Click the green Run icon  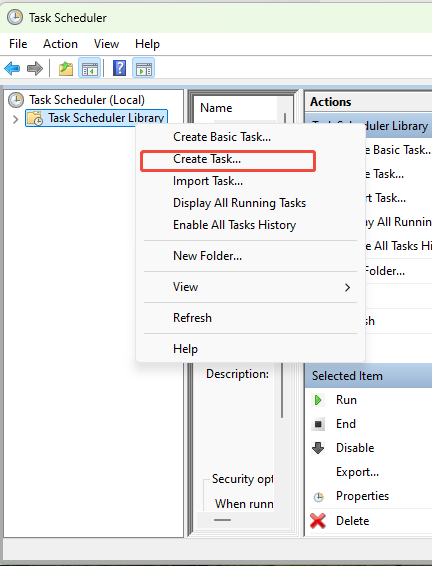(x=318, y=400)
